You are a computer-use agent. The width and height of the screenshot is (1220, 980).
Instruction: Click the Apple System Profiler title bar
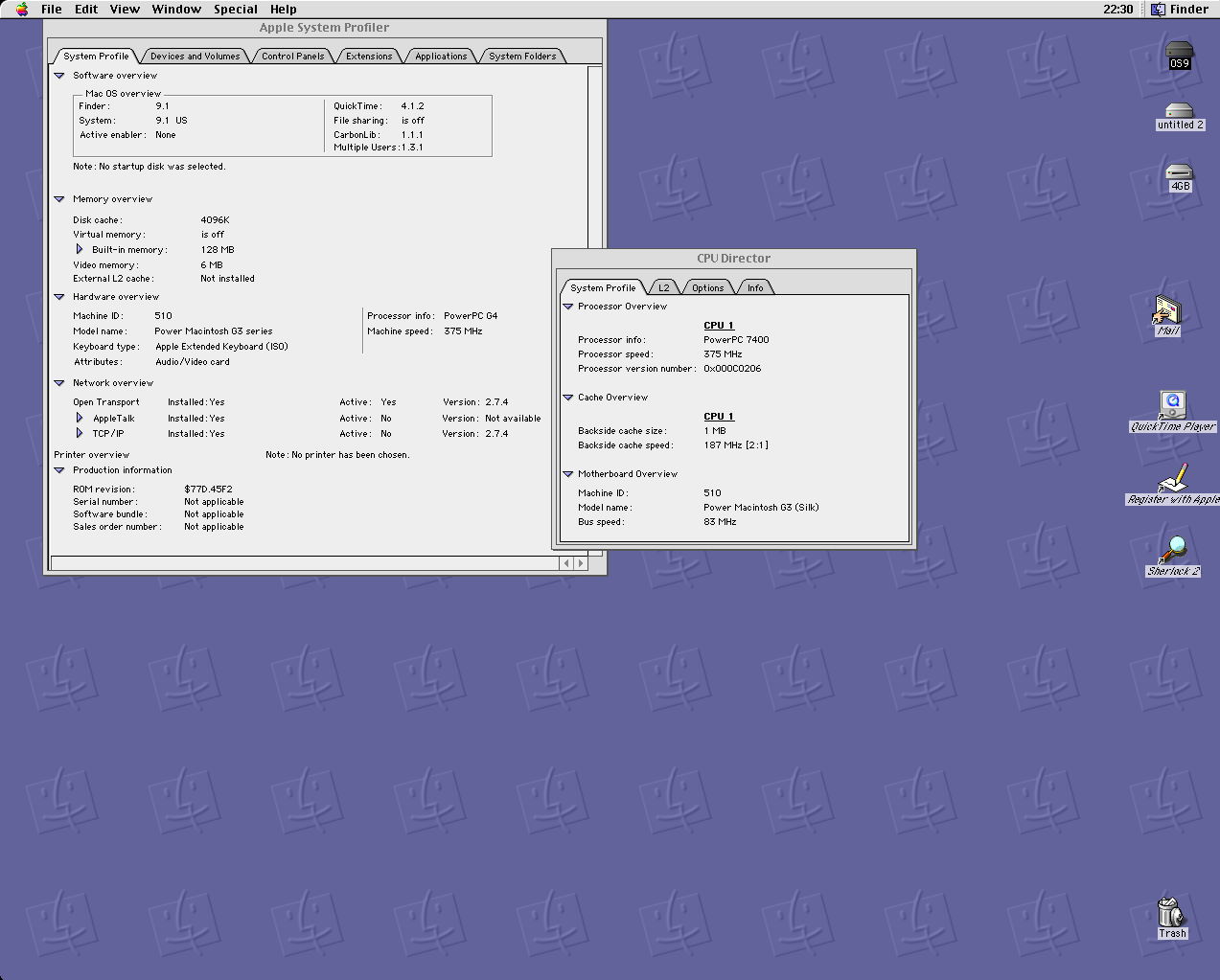pos(325,28)
